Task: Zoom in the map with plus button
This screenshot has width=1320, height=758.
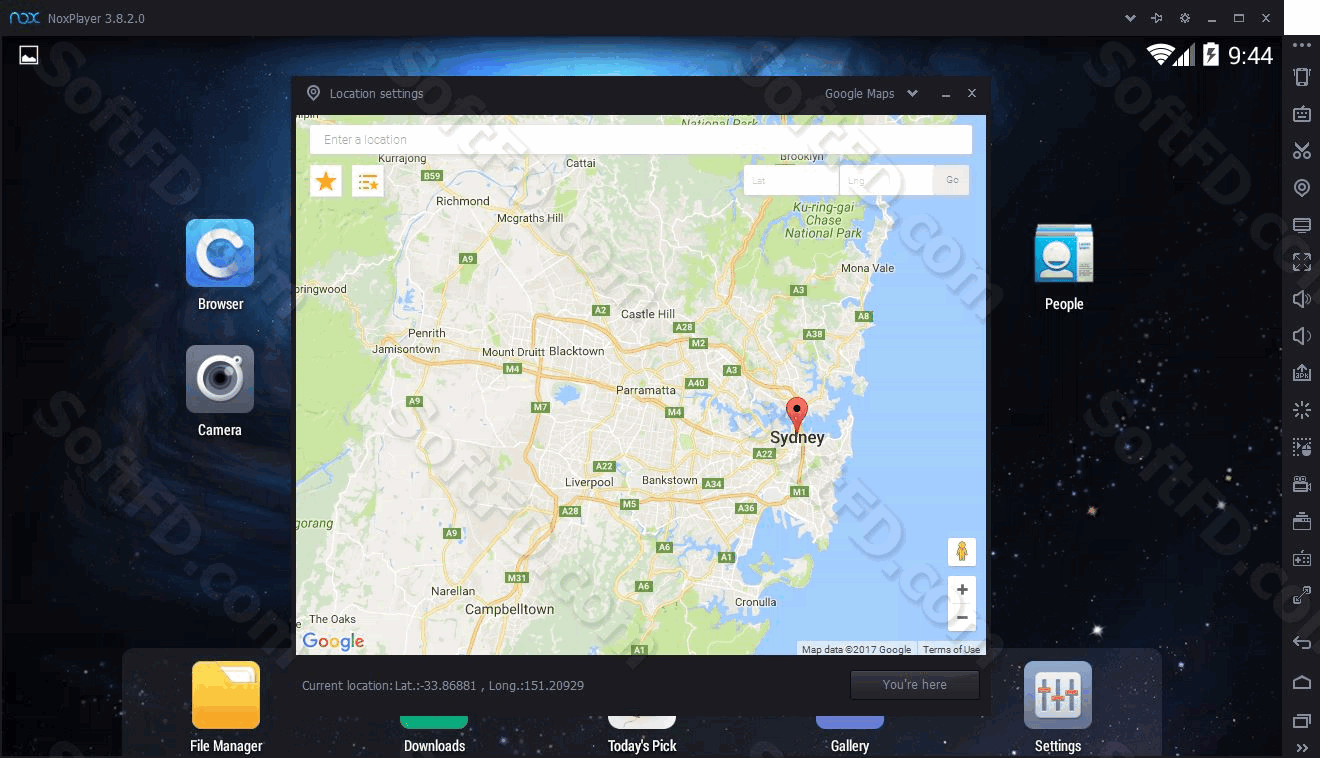Action: tap(962, 590)
